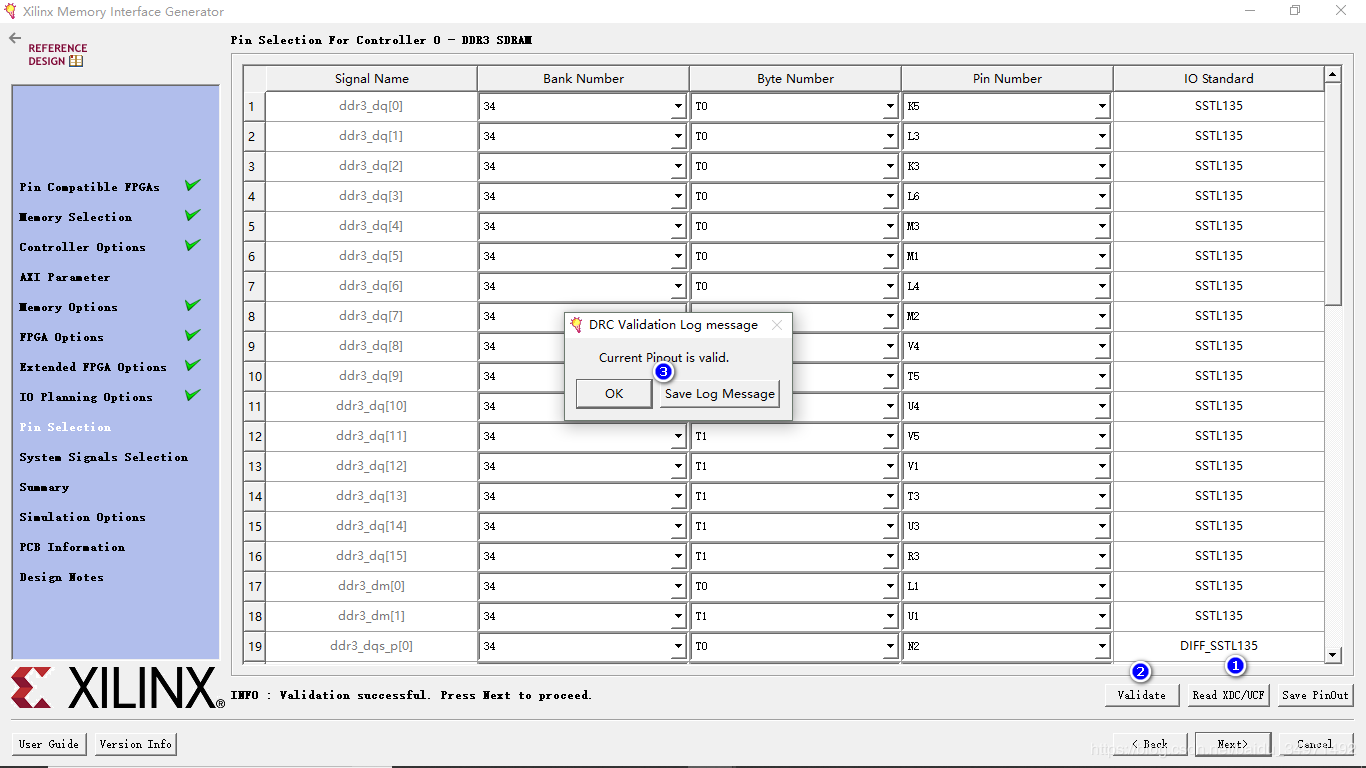Click Save Log Message button
The height and width of the screenshot is (768, 1366).
click(x=720, y=394)
